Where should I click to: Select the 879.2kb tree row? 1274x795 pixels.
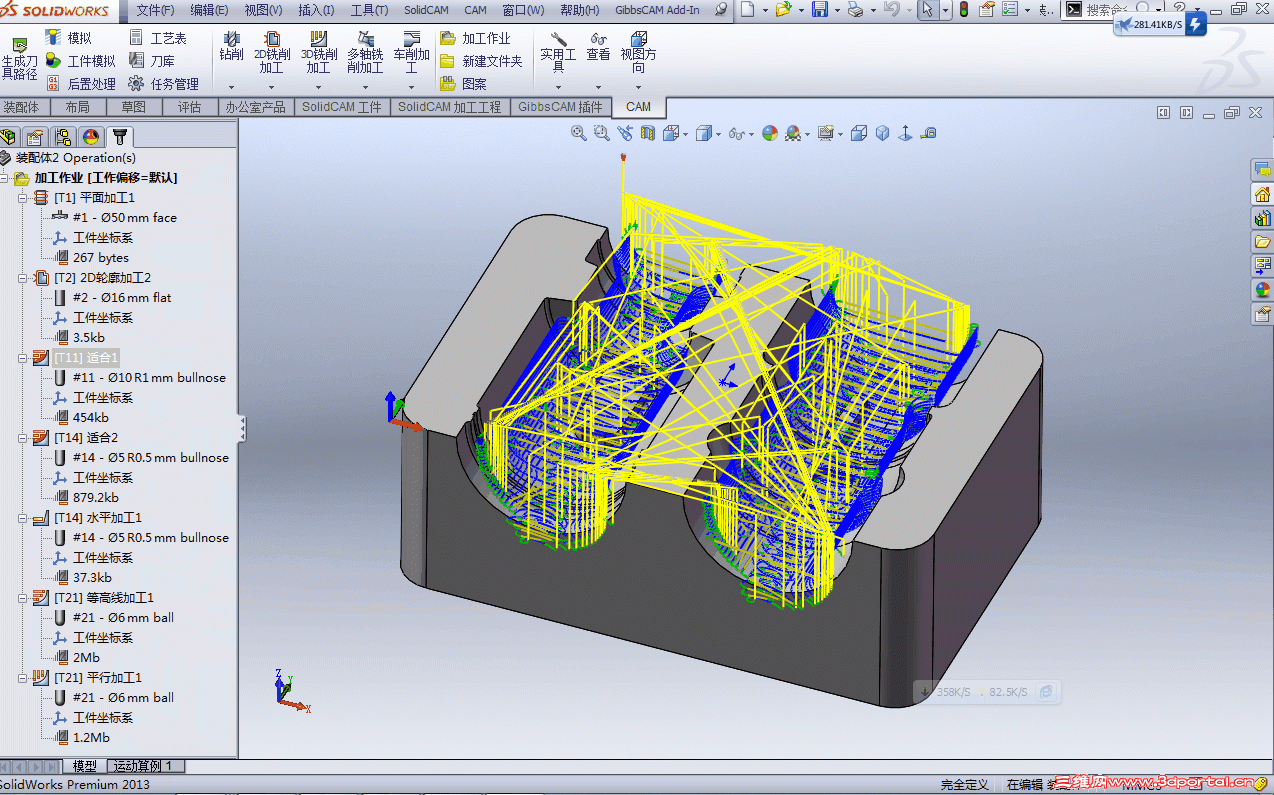86,498
